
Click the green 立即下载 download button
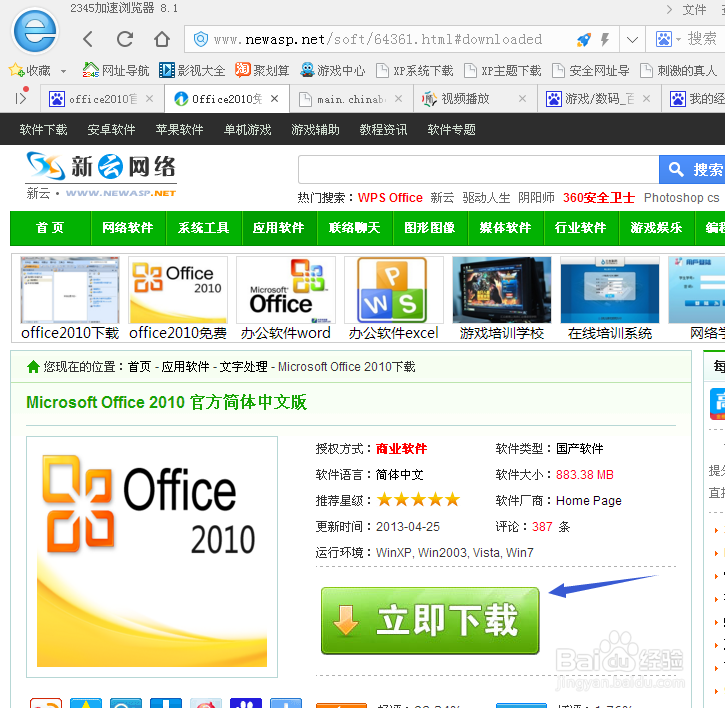(430, 621)
